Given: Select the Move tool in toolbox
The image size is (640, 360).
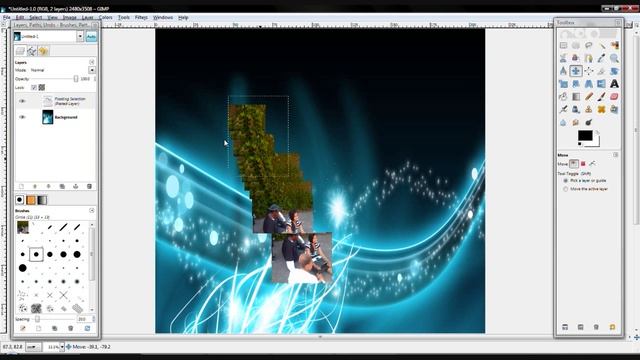Looking at the screenshot, I should pyautogui.click(x=576, y=71).
